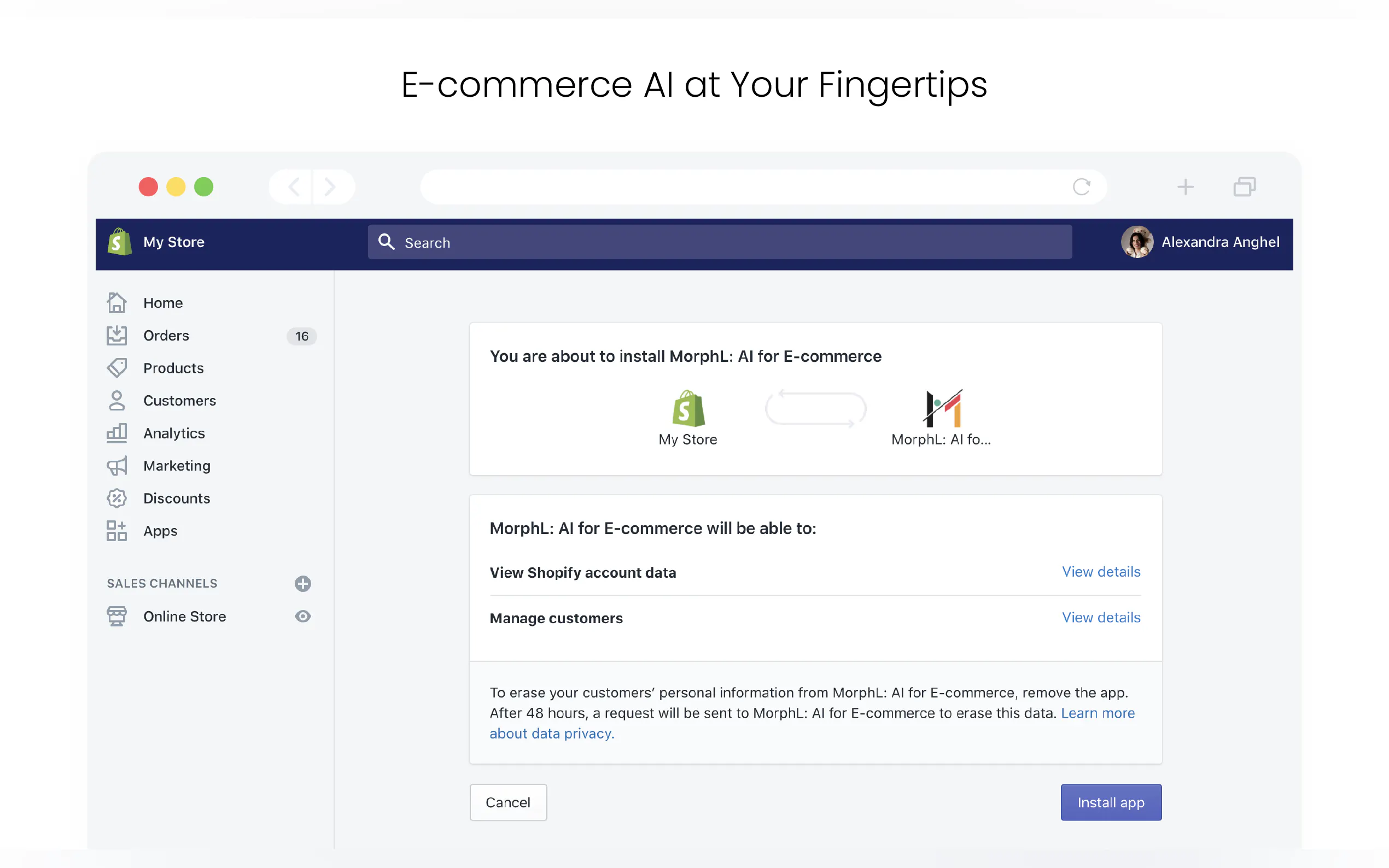
Task: Click the browser reload icon
Action: pos(1081,186)
